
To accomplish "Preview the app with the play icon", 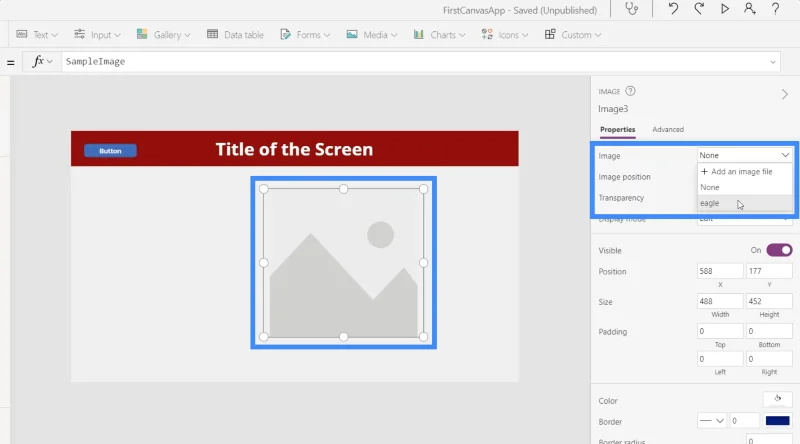I will (724, 9).
